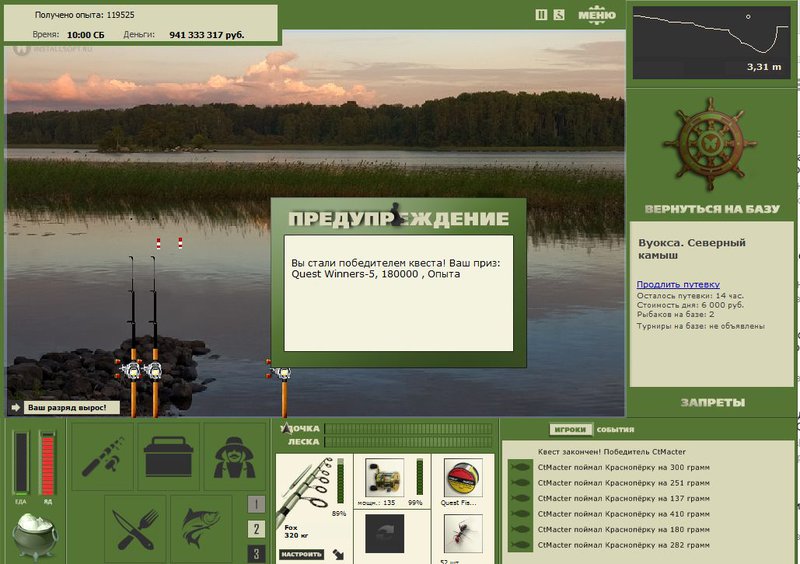The image size is (800, 564).
Task: Click the quest winner prize message text
Action: [396, 268]
